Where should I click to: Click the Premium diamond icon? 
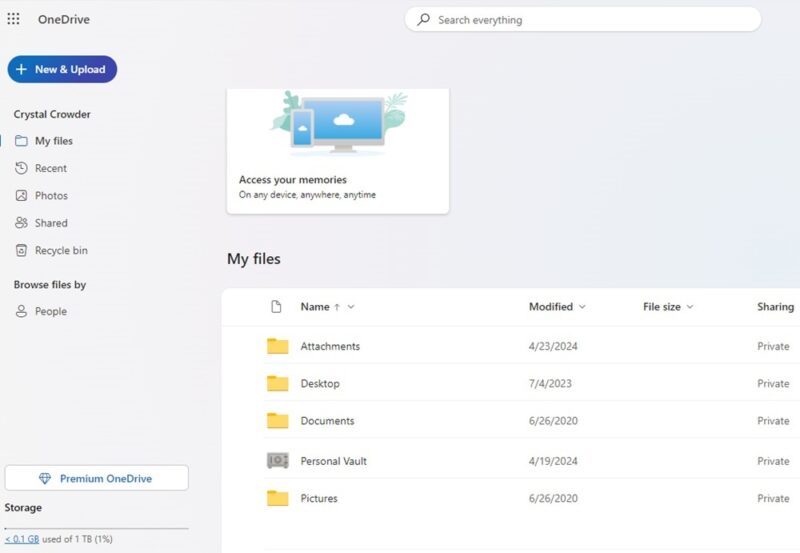pos(45,479)
